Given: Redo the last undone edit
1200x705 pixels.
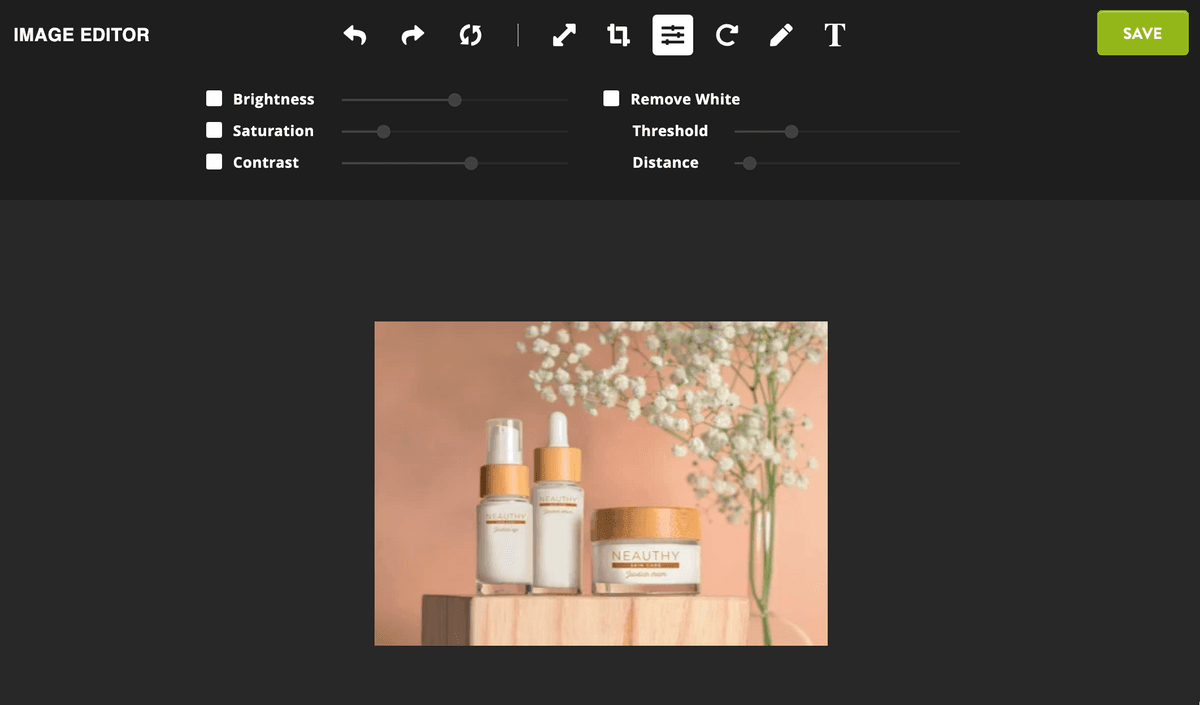Looking at the screenshot, I should click(412, 36).
